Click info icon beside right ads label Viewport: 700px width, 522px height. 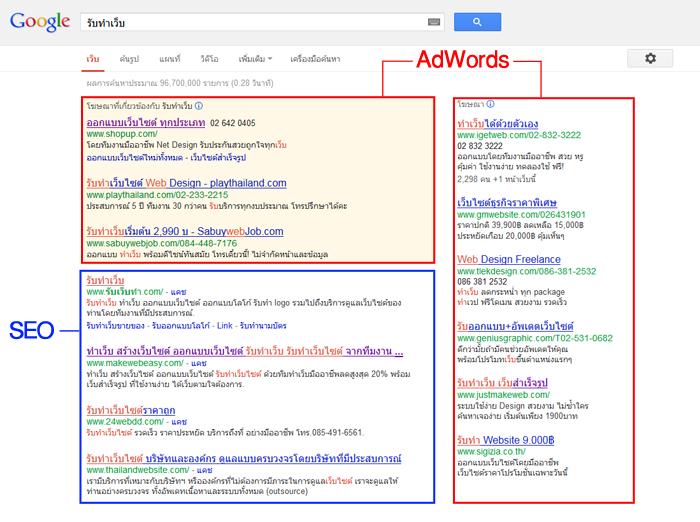[490, 104]
